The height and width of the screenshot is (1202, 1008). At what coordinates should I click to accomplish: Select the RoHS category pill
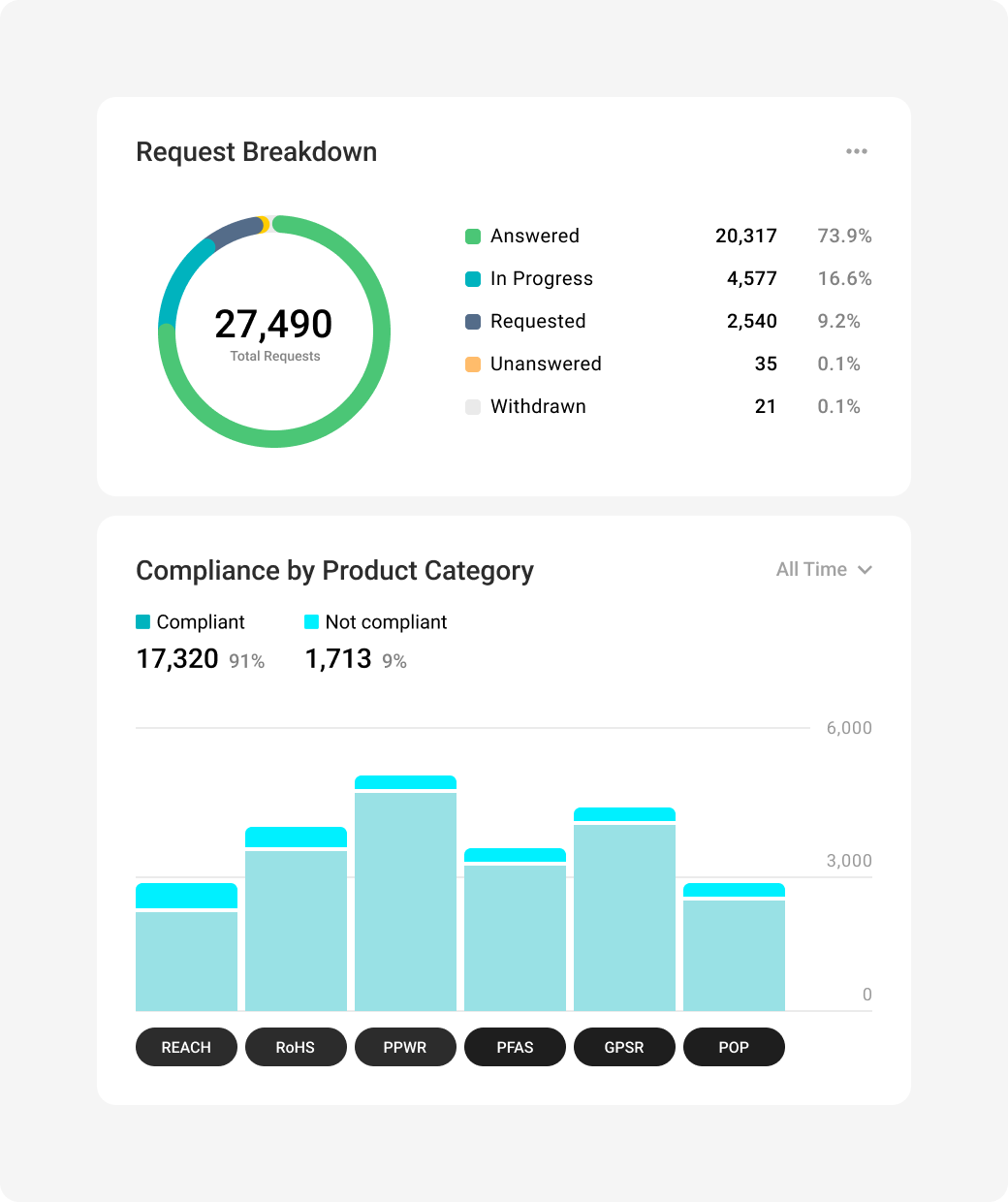coord(296,1047)
